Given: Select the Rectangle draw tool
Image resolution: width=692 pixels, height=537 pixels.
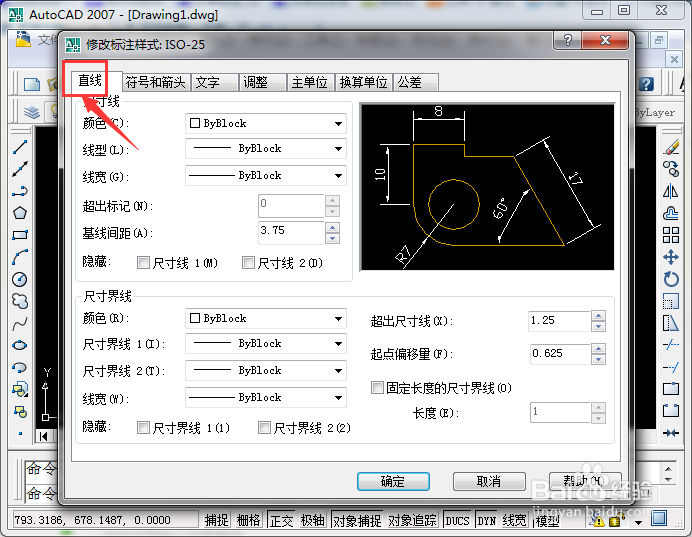Looking at the screenshot, I should (20, 235).
